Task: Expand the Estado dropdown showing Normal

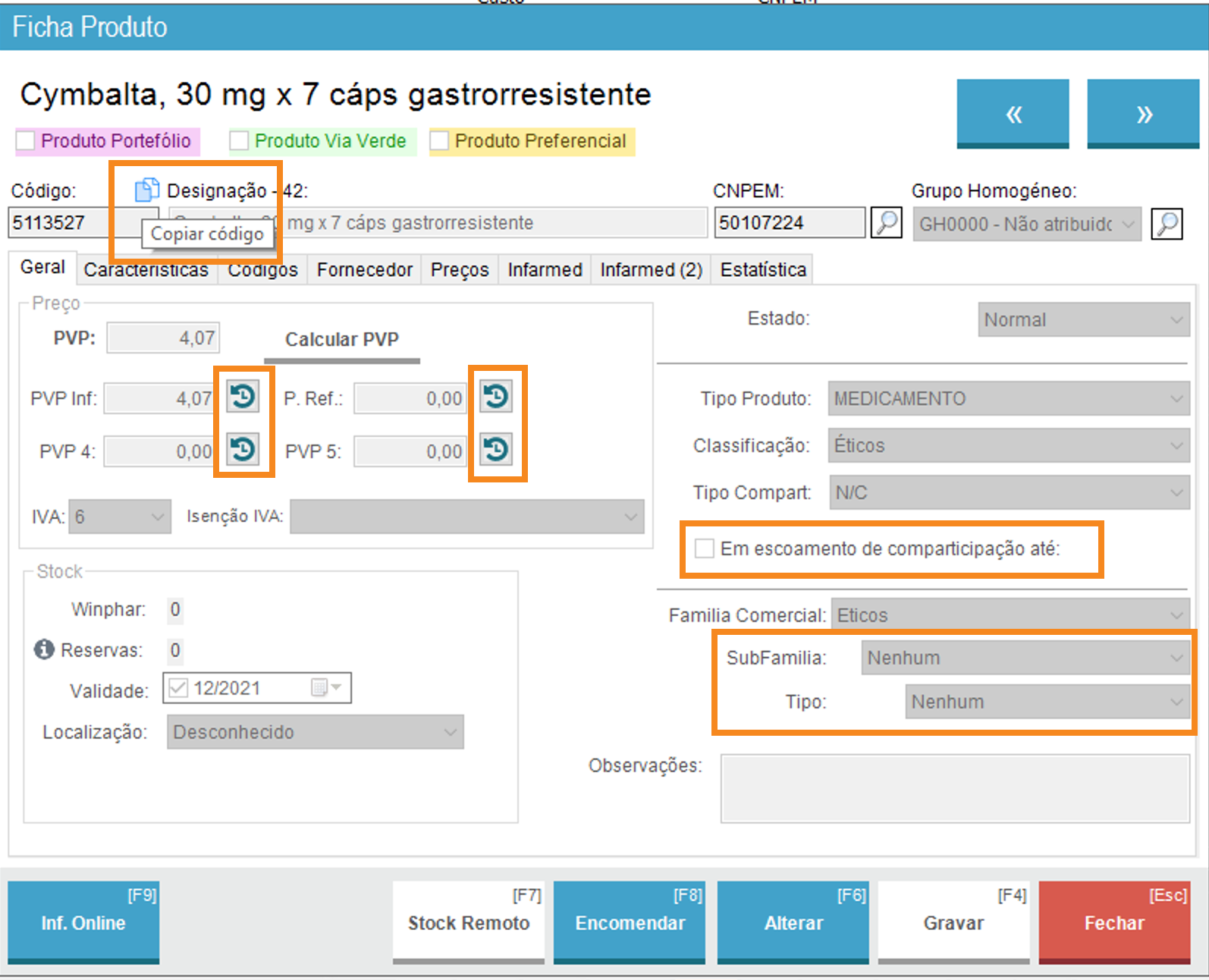Action: 1083,320
